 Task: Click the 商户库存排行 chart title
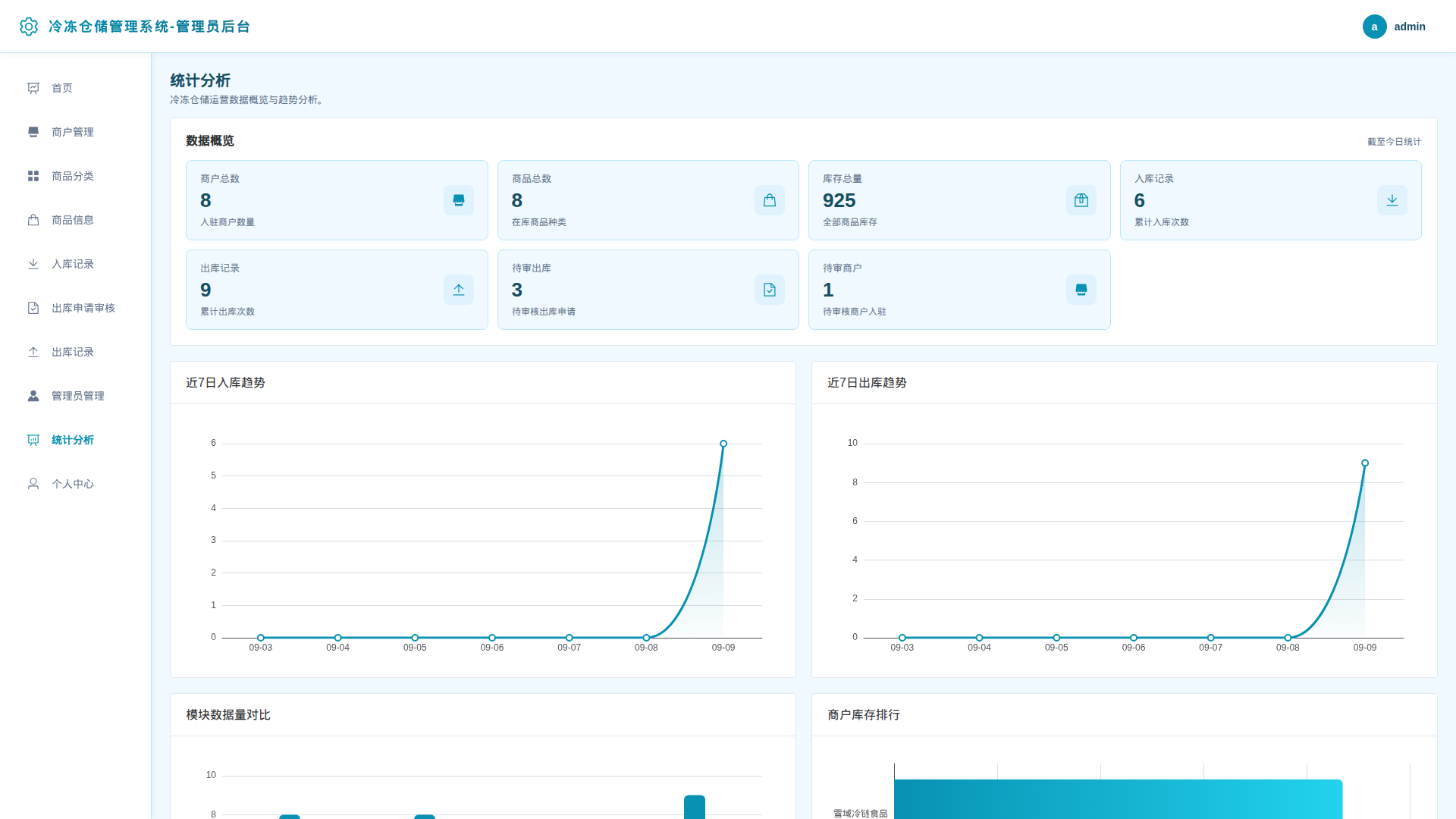tap(864, 715)
